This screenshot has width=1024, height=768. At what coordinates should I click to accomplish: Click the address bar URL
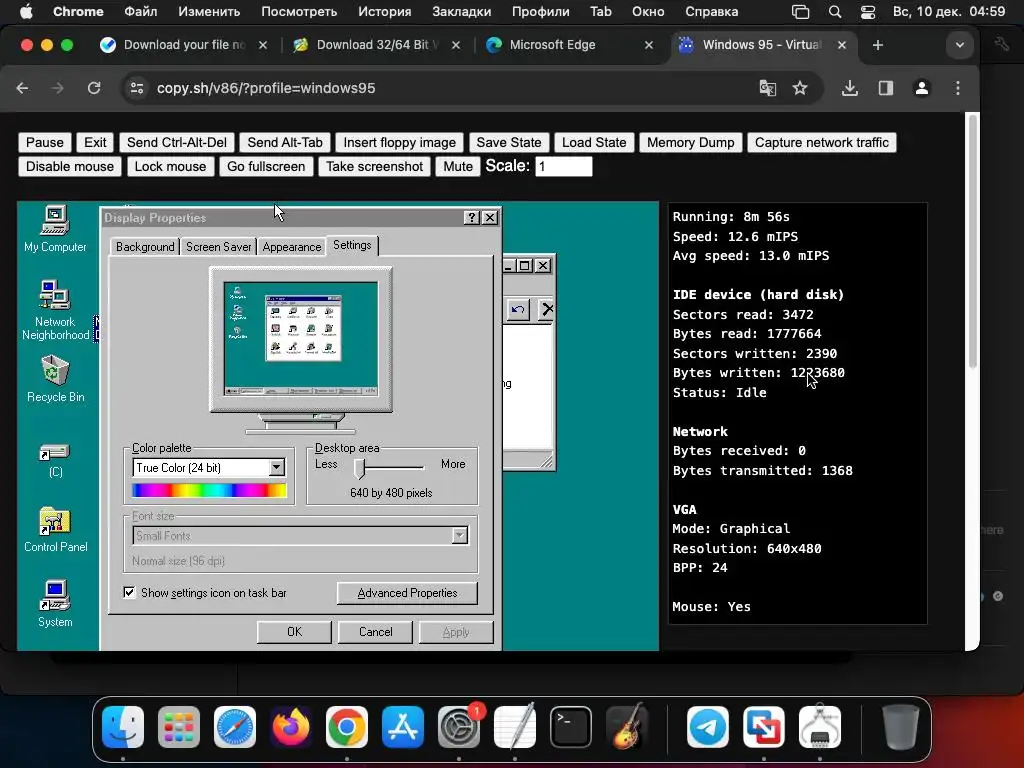pos(266,88)
